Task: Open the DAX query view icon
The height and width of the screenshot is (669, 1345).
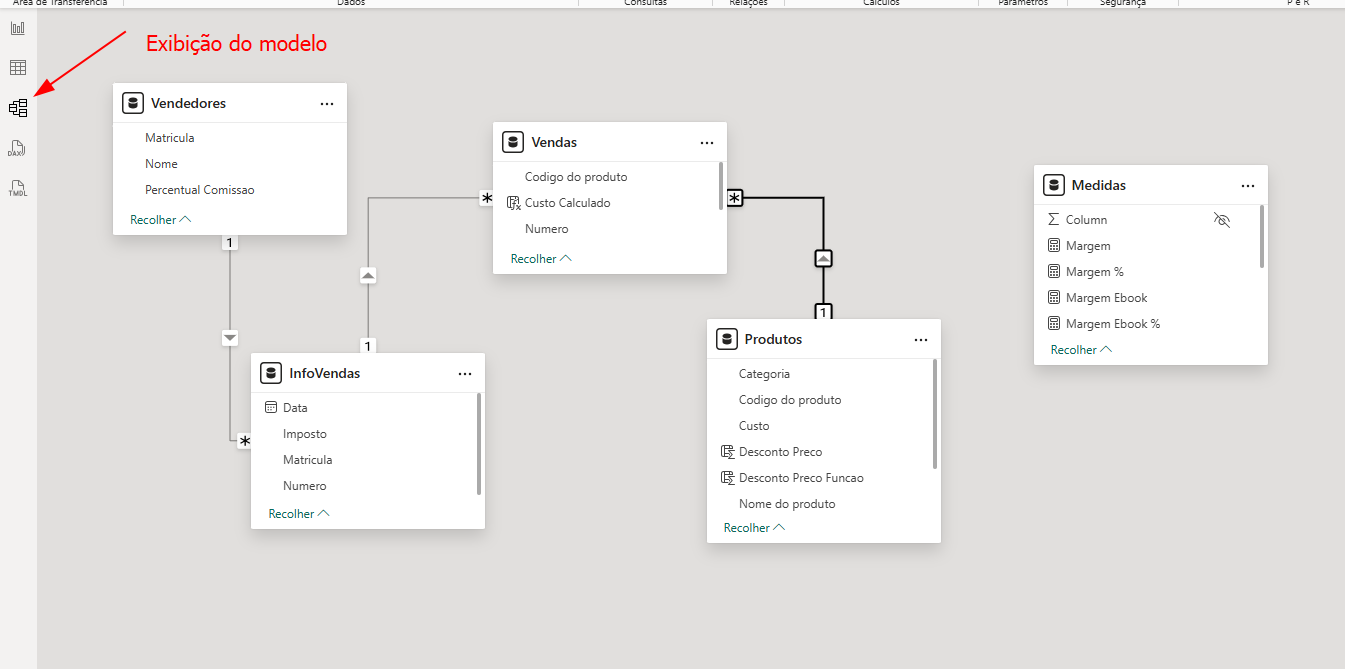Action: (x=18, y=148)
